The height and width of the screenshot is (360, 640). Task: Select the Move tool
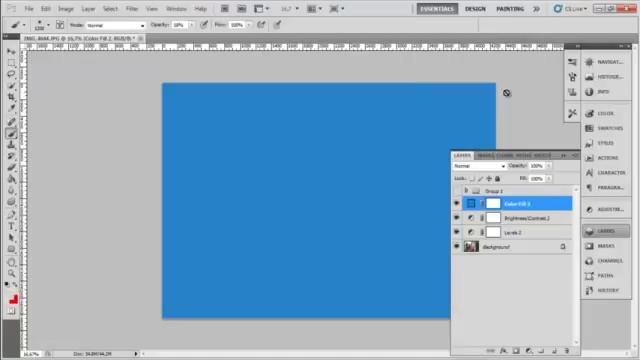[x=11, y=52]
